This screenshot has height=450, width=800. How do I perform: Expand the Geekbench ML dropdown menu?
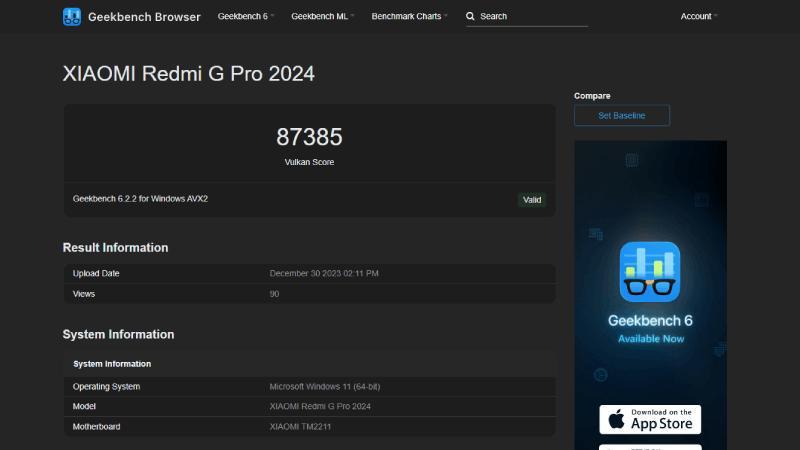pyautogui.click(x=322, y=16)
